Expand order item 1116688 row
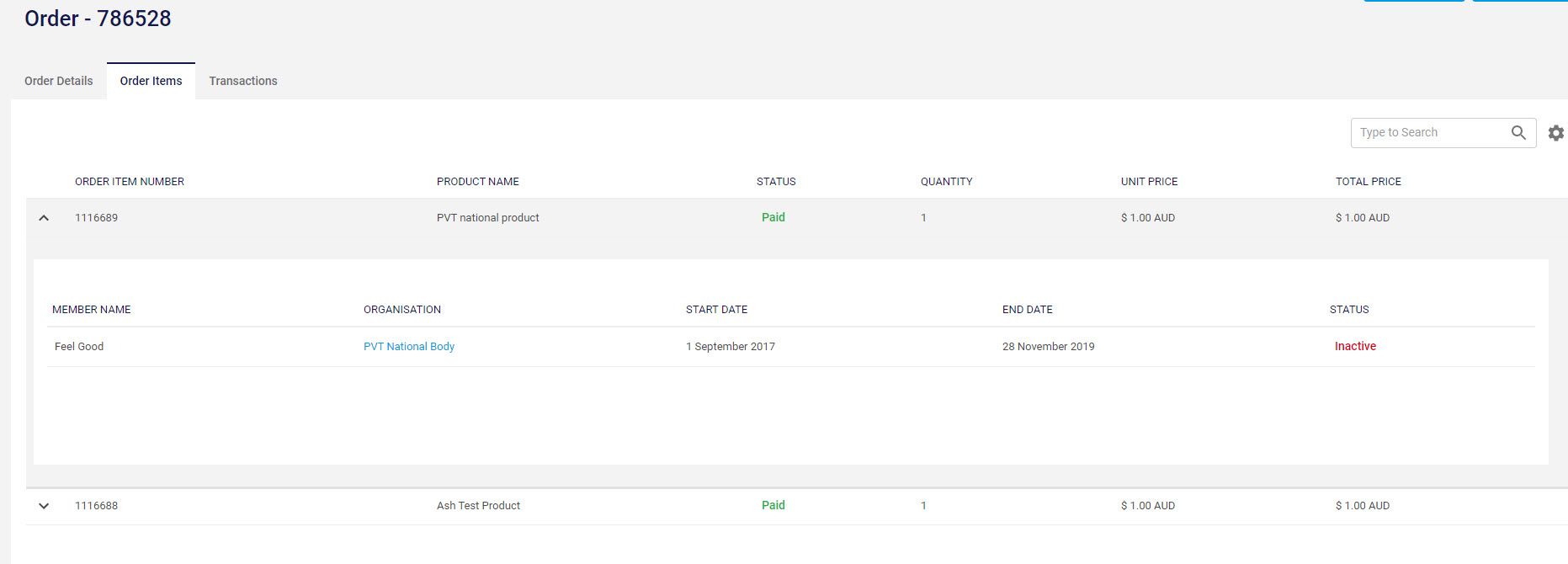The image size is (1568, 564). pos(44,506)
